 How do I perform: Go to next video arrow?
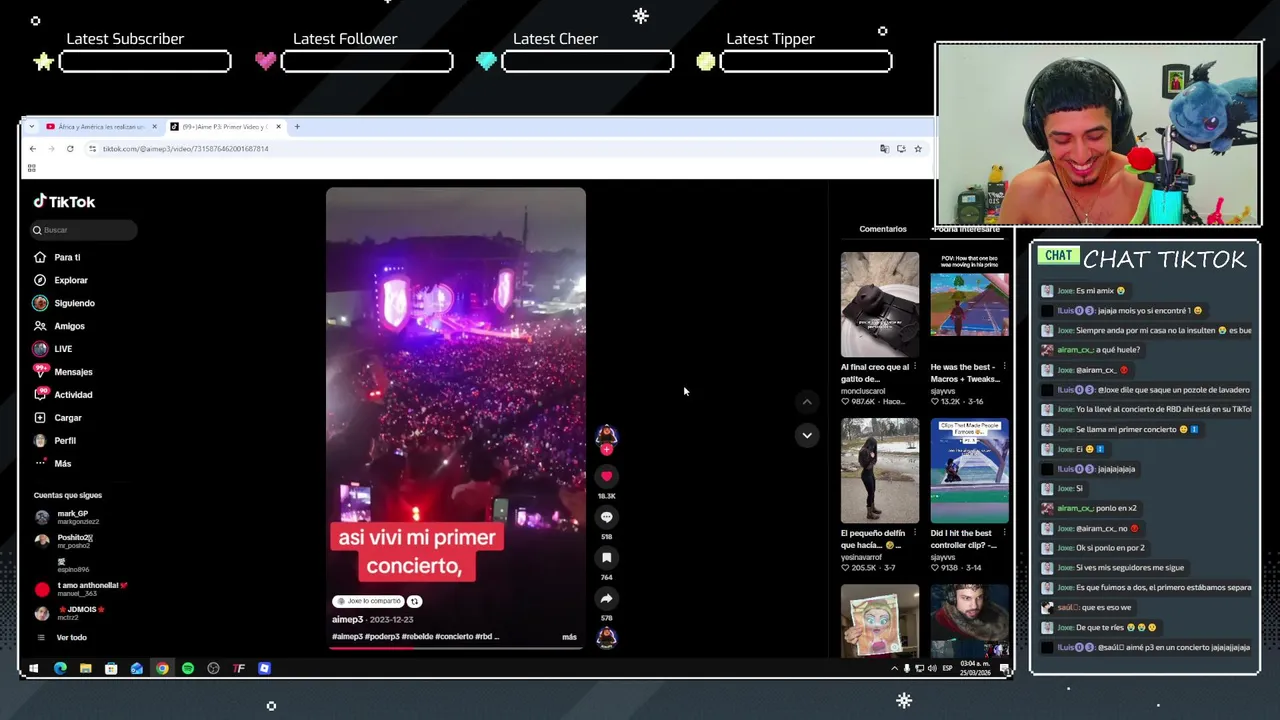pos(807,435)
